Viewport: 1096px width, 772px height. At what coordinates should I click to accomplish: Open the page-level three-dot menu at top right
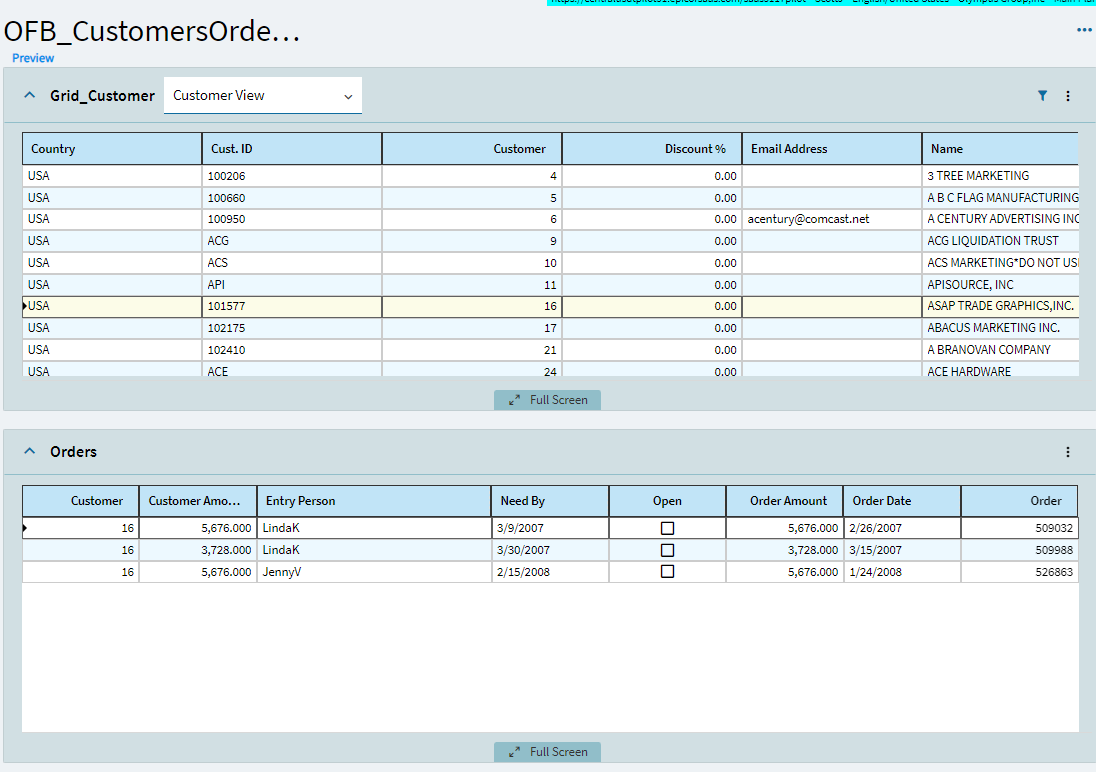pyautogui.click(x=1083, y=30)
